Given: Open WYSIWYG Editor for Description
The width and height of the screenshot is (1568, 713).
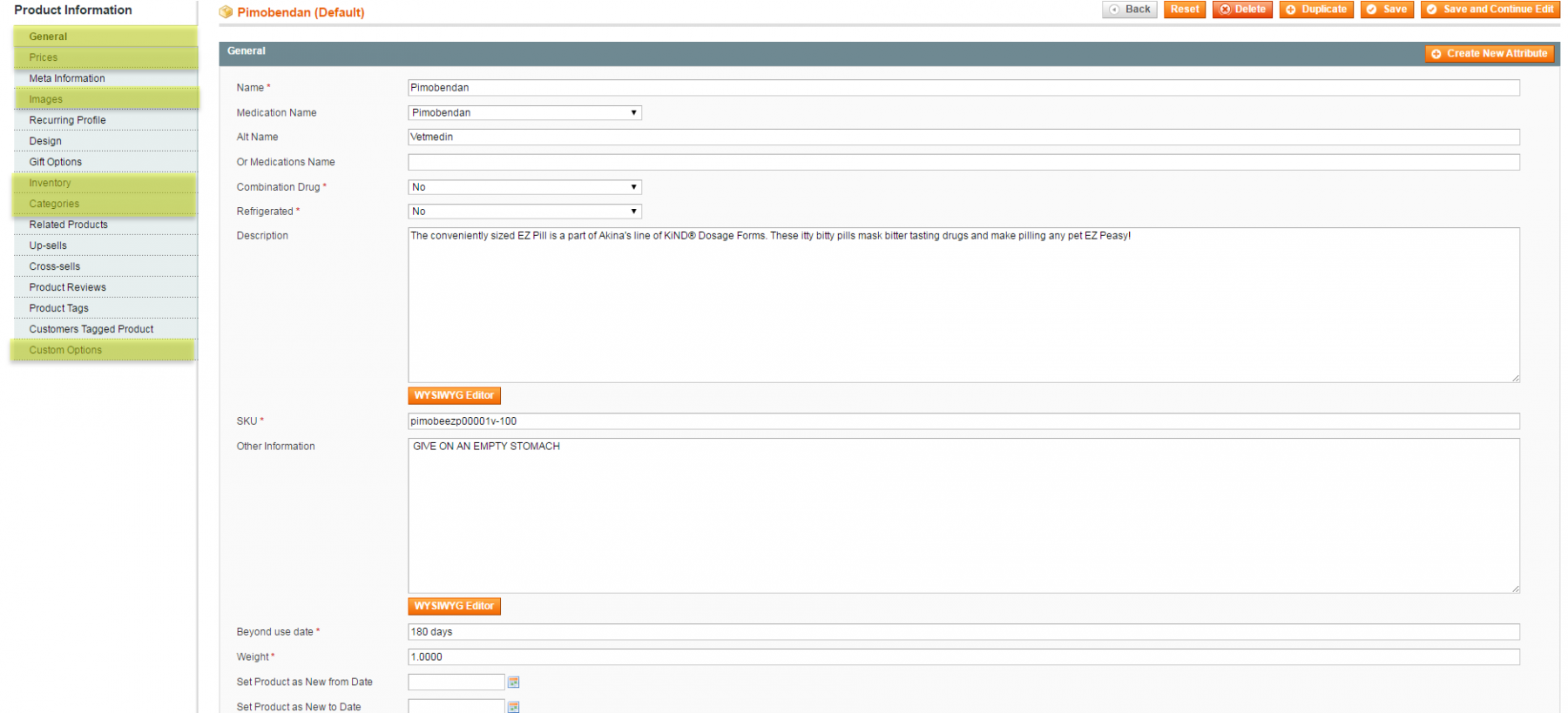Looking at the screenshot, I should click(454, 396).
